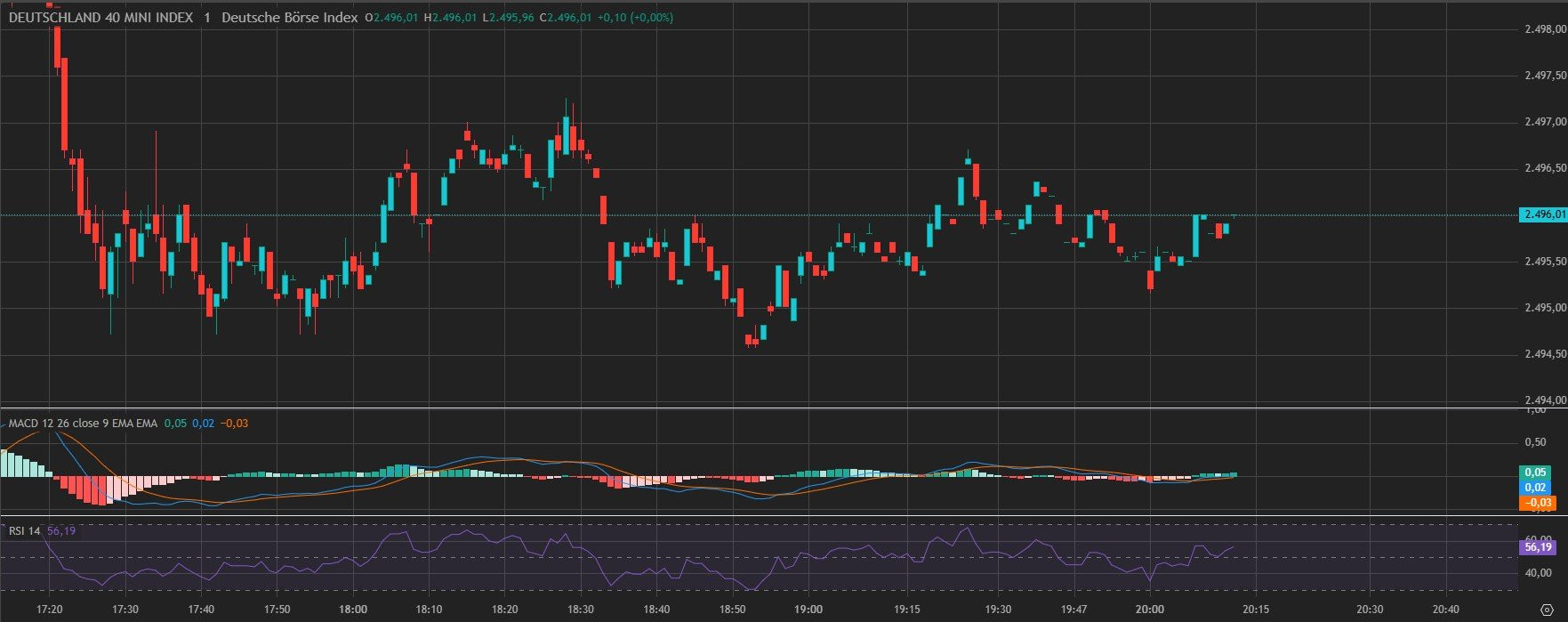The image size is (1568, 622).
Task: Click the DEUTSCHLAND 40 MINI INDEX symbol title
Action: coord(101,18)
